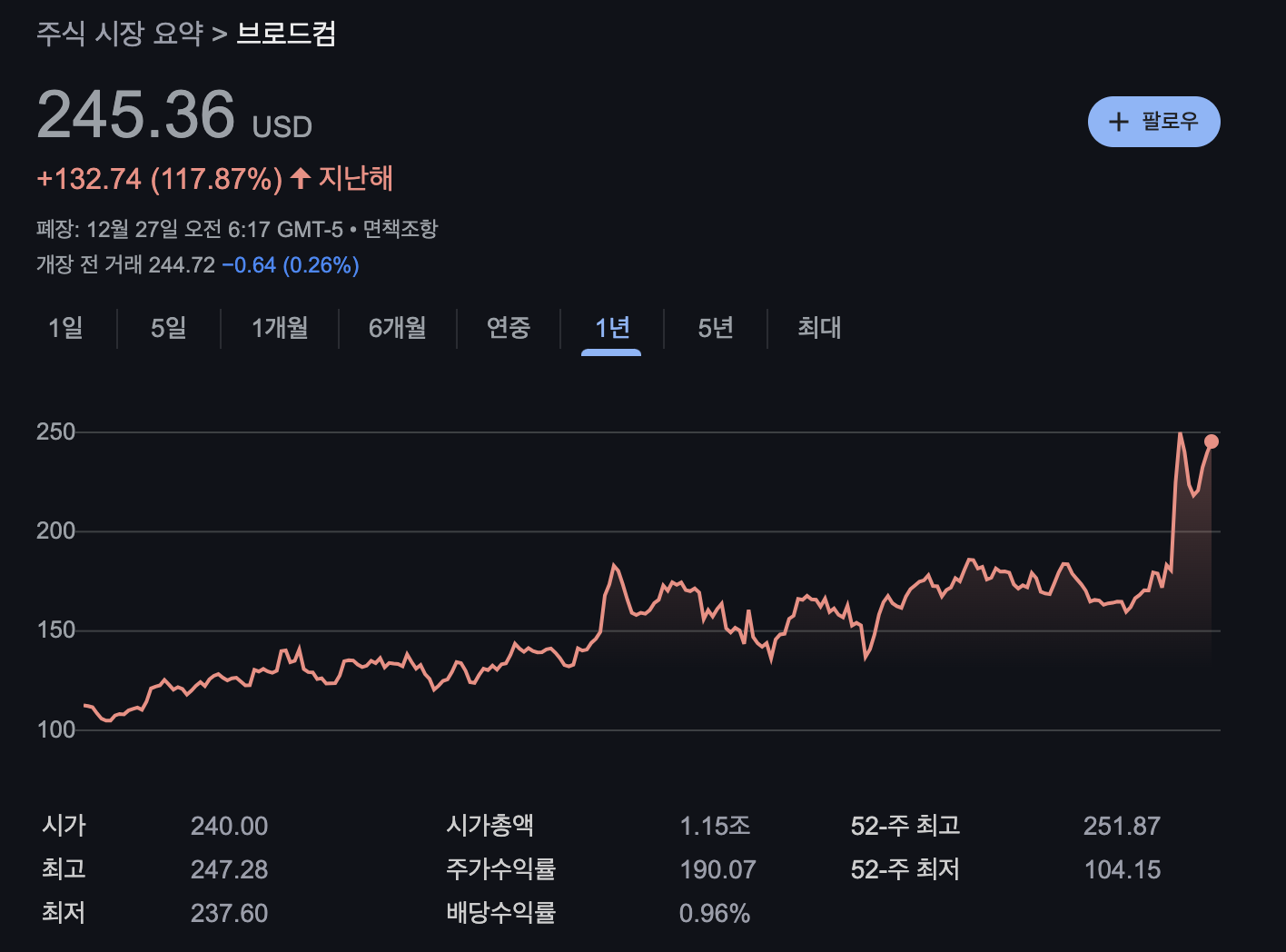
Task: Select the 5일 time range tab
Action: [x=167, y=329]
